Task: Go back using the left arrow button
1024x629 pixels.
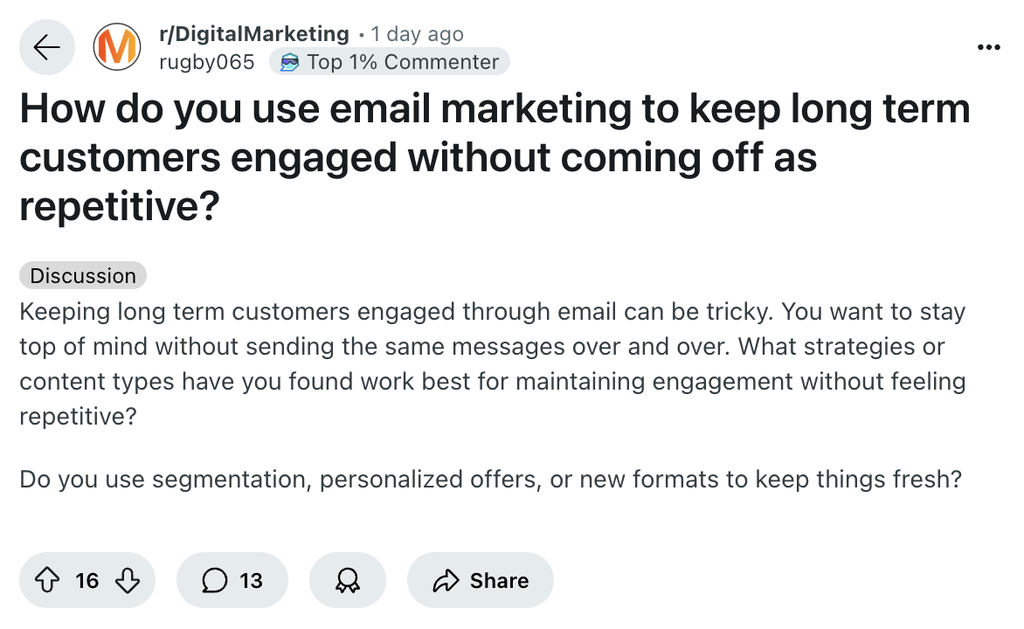Action: [47, 47]
